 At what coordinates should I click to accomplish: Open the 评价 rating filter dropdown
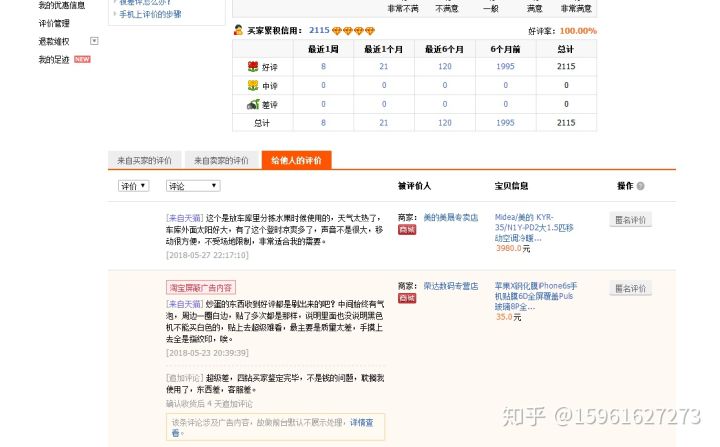point(133,186)
